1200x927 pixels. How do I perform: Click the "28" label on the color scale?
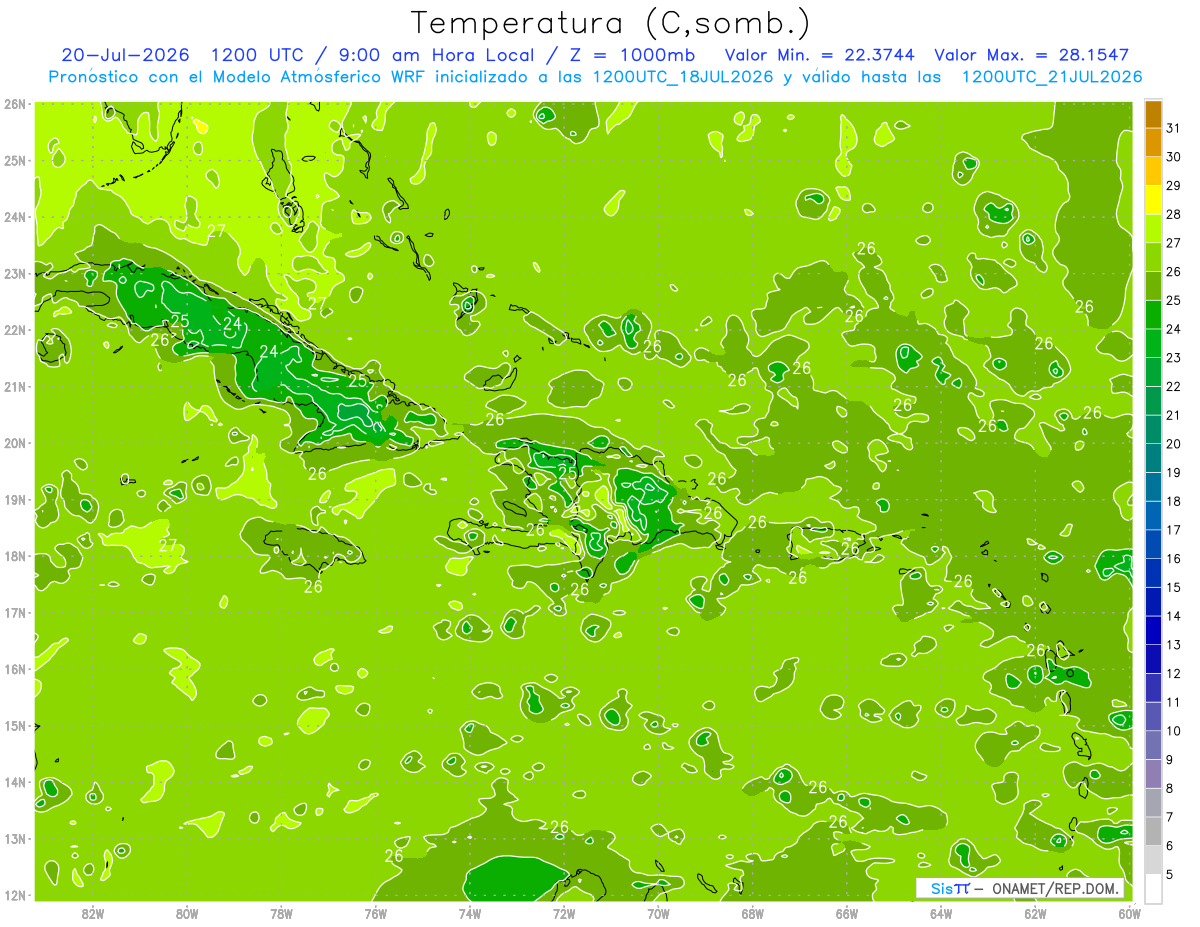pos(1173,214)
